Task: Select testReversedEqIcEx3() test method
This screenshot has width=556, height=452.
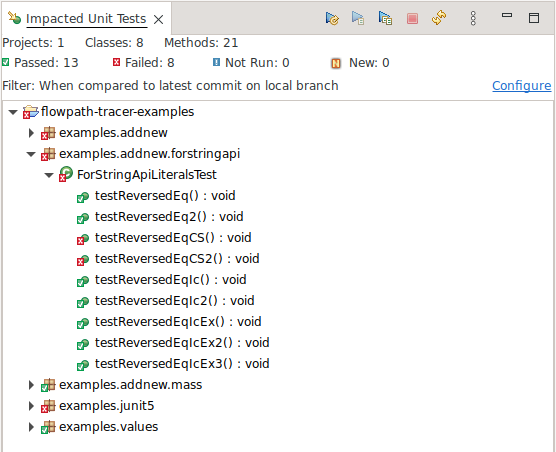Action: (182, 364)
